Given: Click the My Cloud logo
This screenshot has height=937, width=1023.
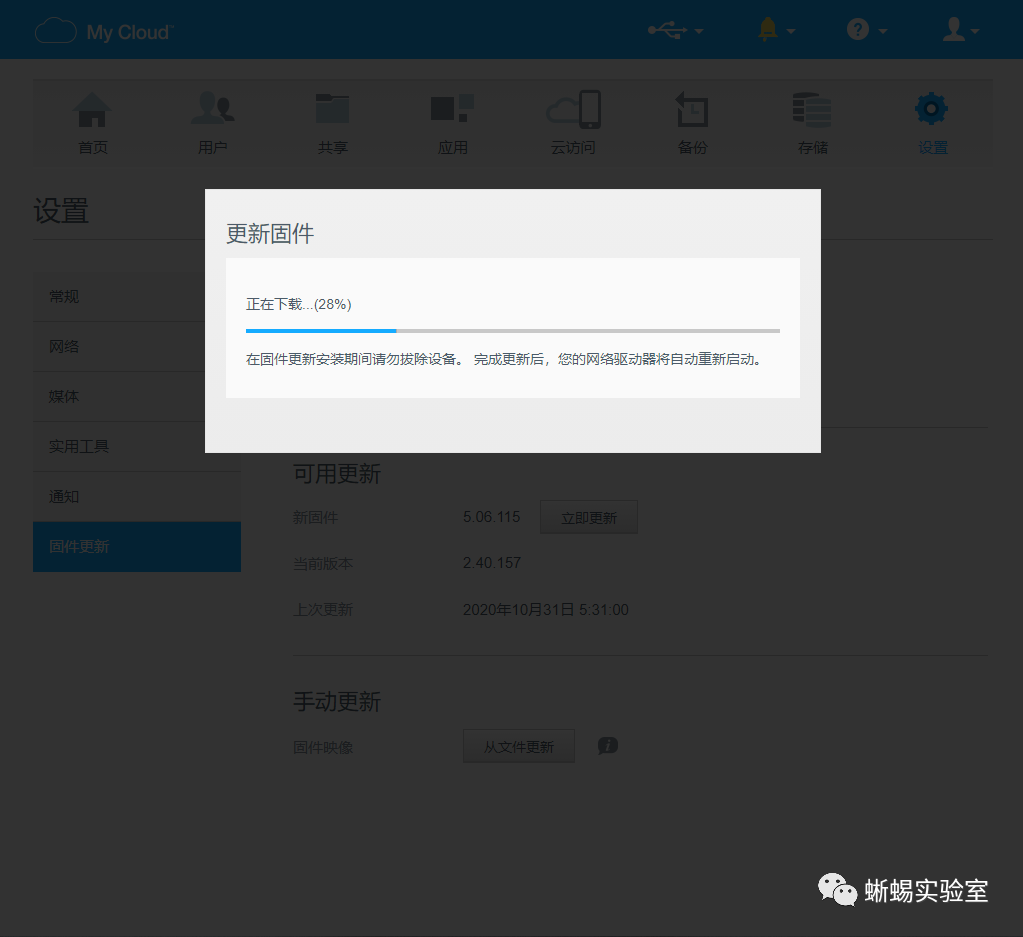Looking at the screenshot, I should coord(103,31).
